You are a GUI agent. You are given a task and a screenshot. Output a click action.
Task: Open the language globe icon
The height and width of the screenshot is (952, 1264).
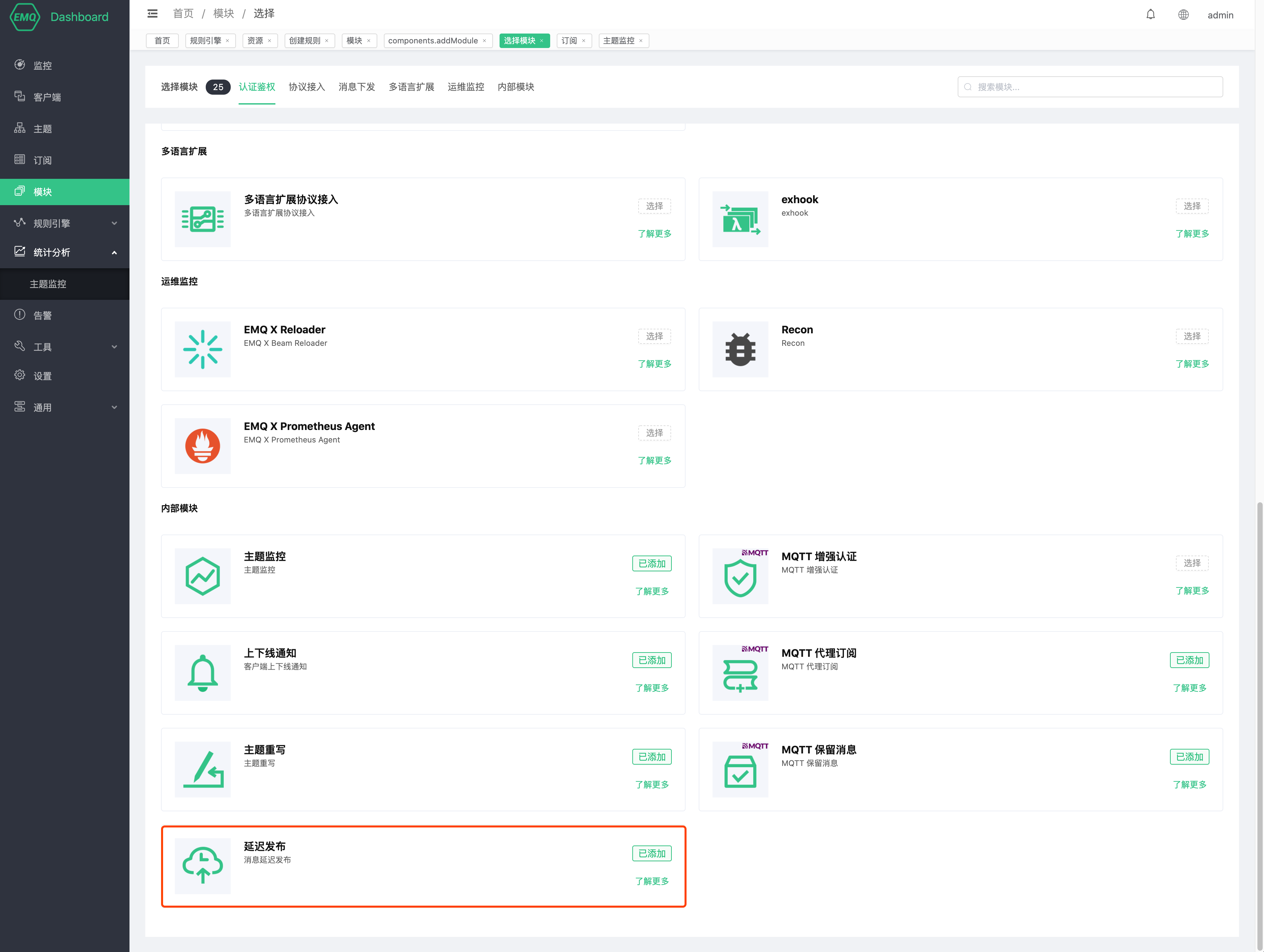coord(1183,15)
